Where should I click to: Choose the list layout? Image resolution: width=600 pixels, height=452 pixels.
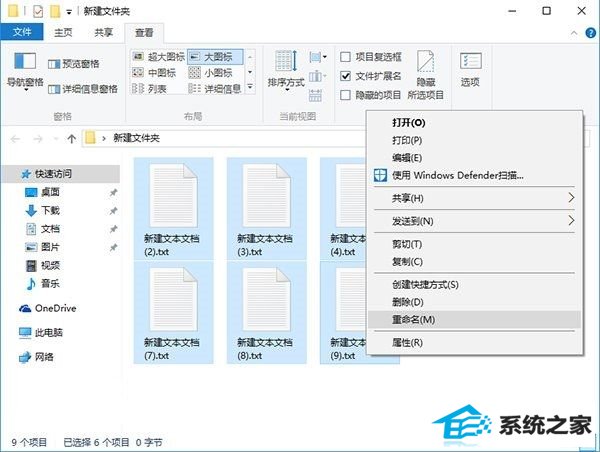(149, 89)
